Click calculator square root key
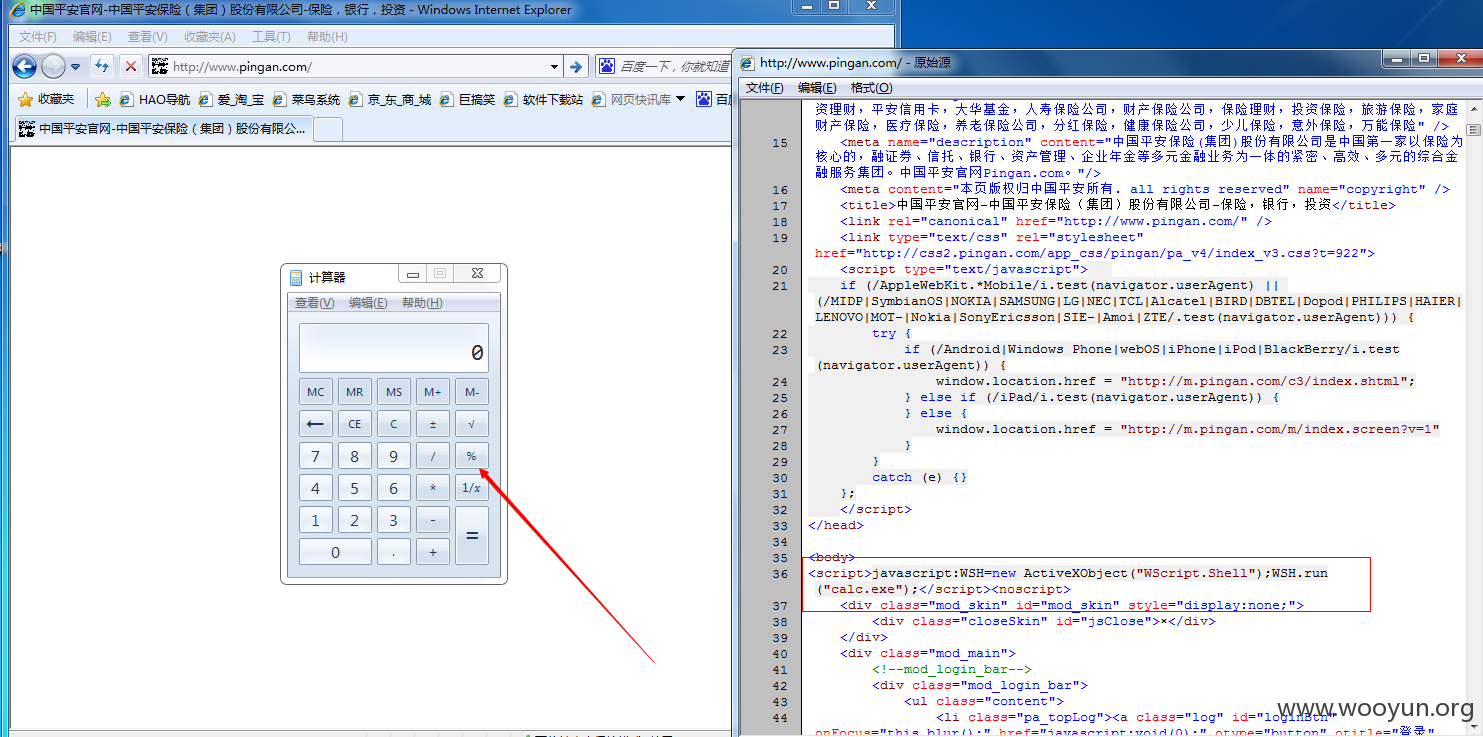Viewport: 1483px width, 737px height. click(472, 424)
